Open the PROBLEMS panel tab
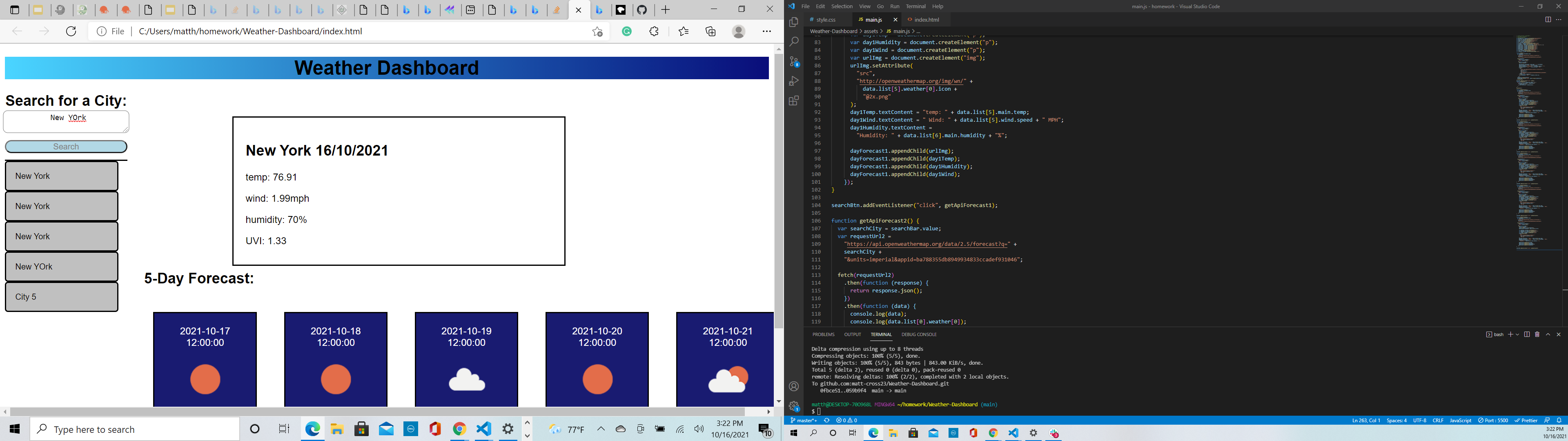 (x=823, y=334)
